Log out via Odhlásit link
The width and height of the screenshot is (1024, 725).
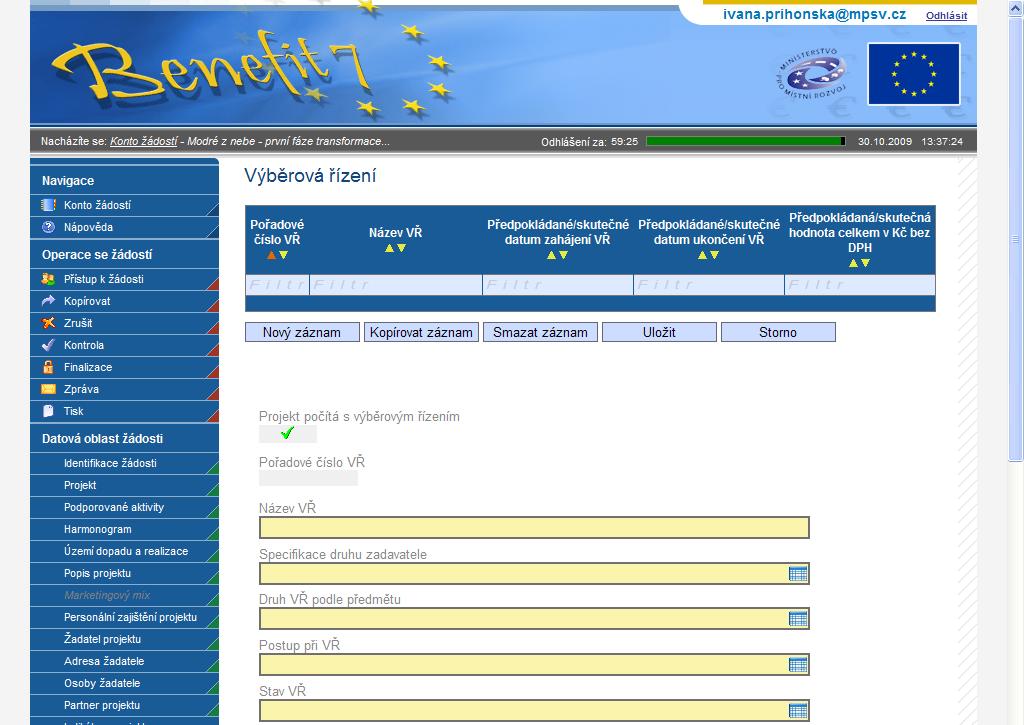coord(946,16)
